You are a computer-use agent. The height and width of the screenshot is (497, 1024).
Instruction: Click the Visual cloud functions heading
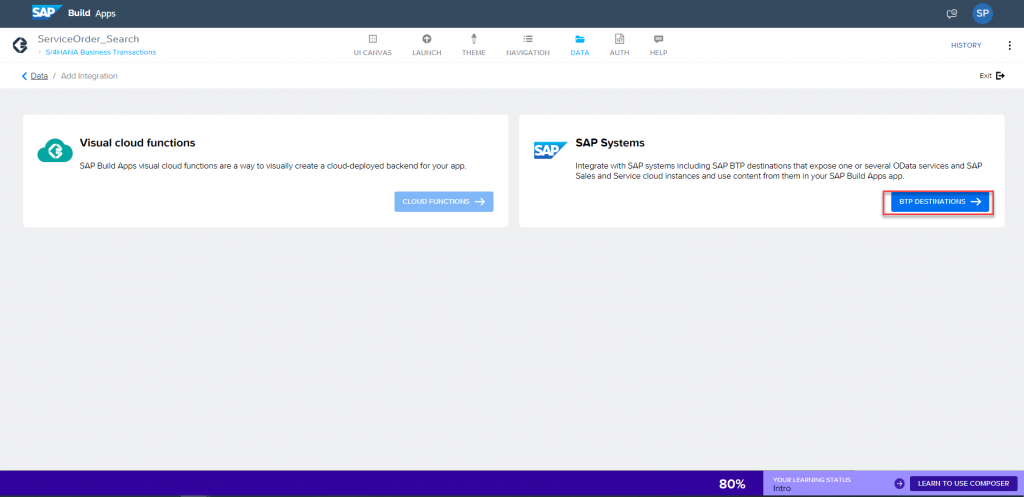(x=137, y=142)
